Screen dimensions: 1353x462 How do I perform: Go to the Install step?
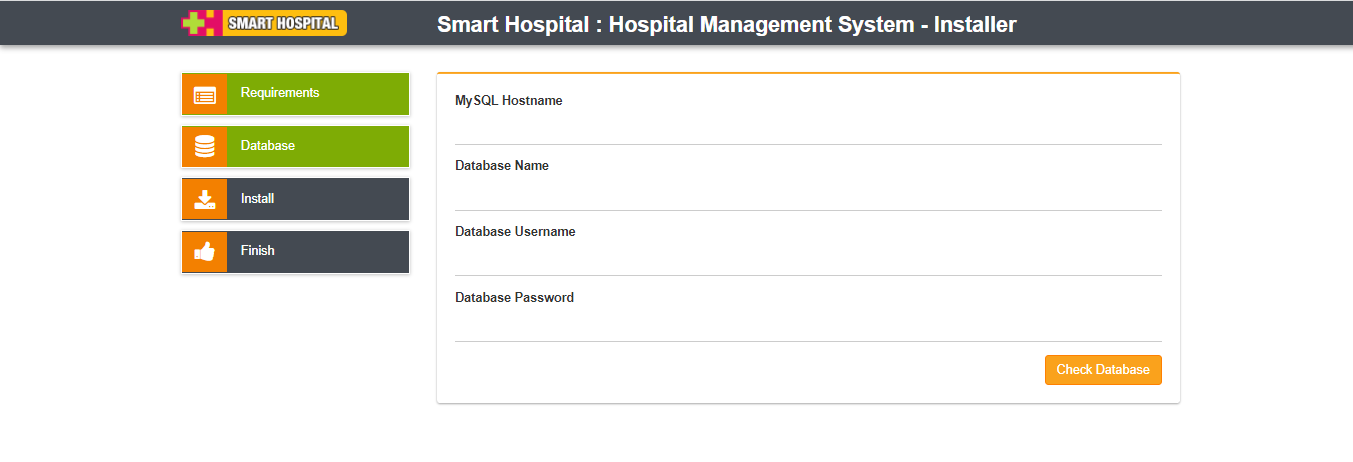click(258, 199)
